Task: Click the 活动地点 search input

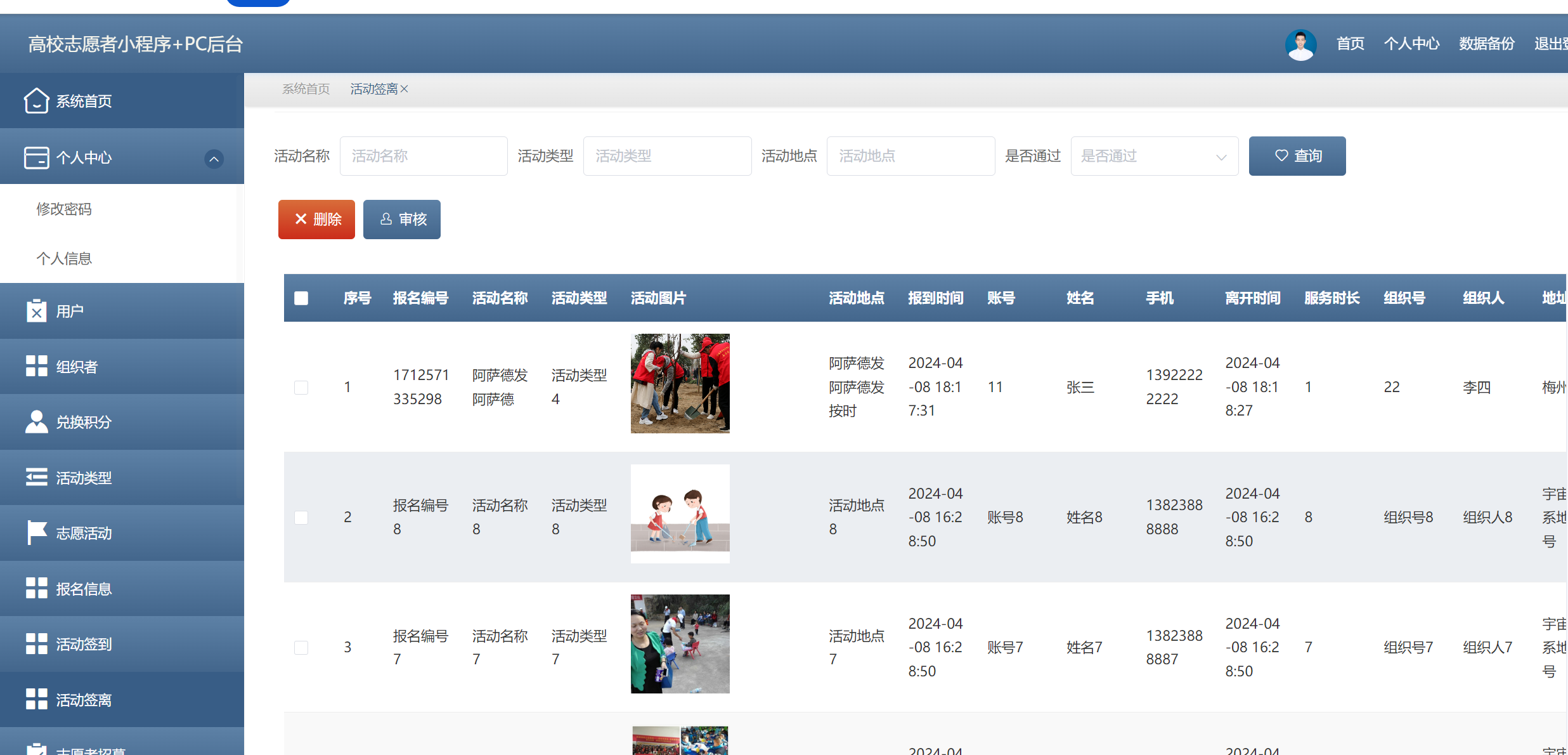Action: [910, 156]
